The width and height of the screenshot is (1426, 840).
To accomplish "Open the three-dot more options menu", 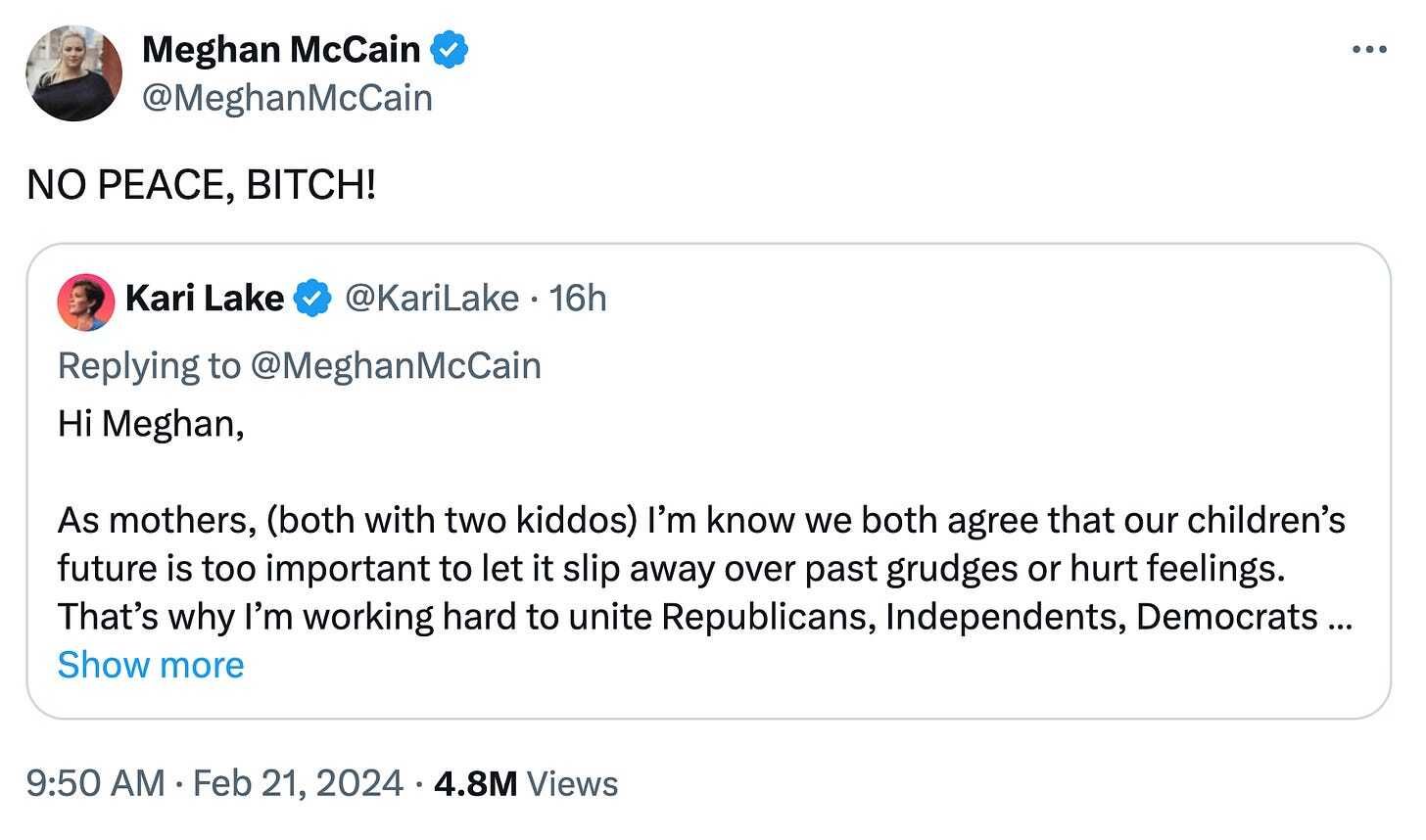I will 1368,49.
